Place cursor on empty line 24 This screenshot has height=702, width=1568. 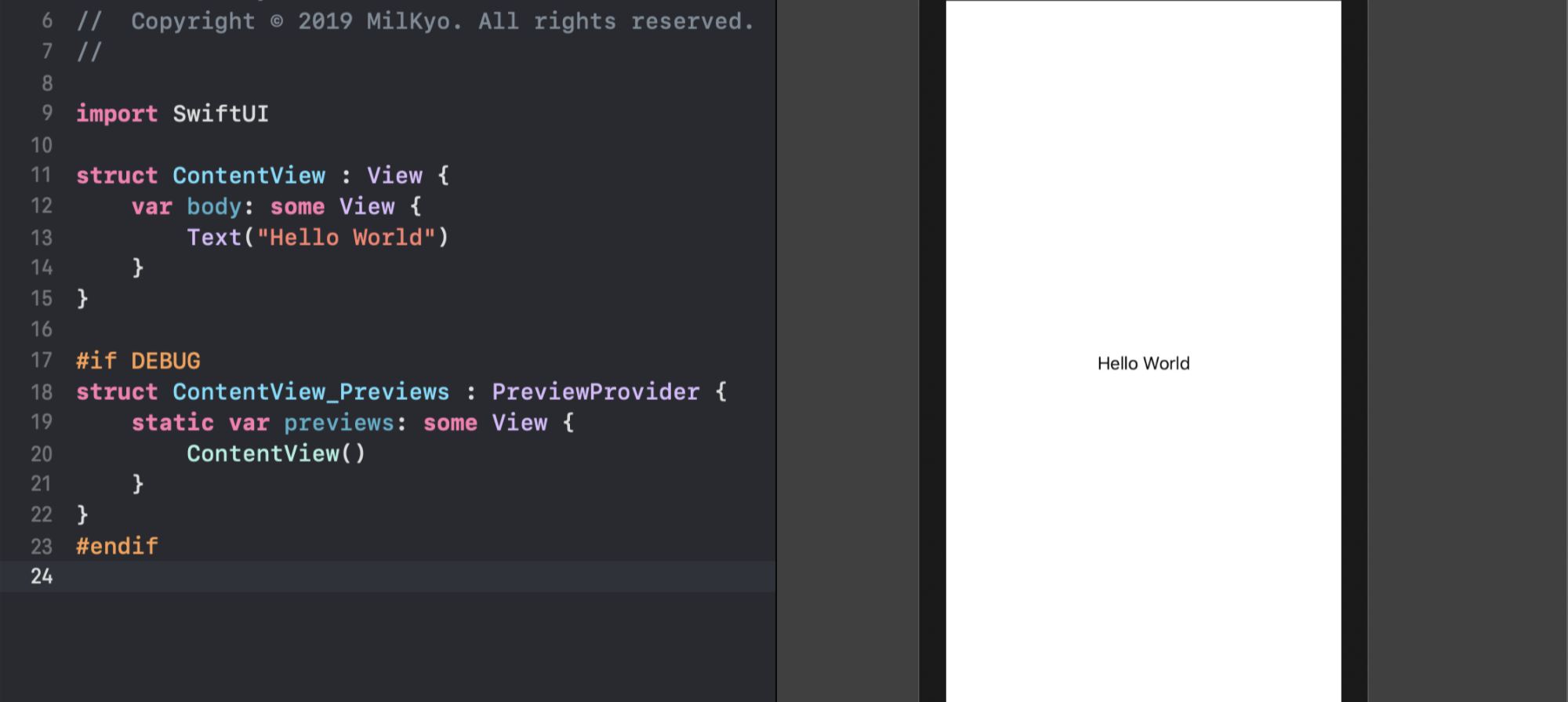tap(423, 577)
